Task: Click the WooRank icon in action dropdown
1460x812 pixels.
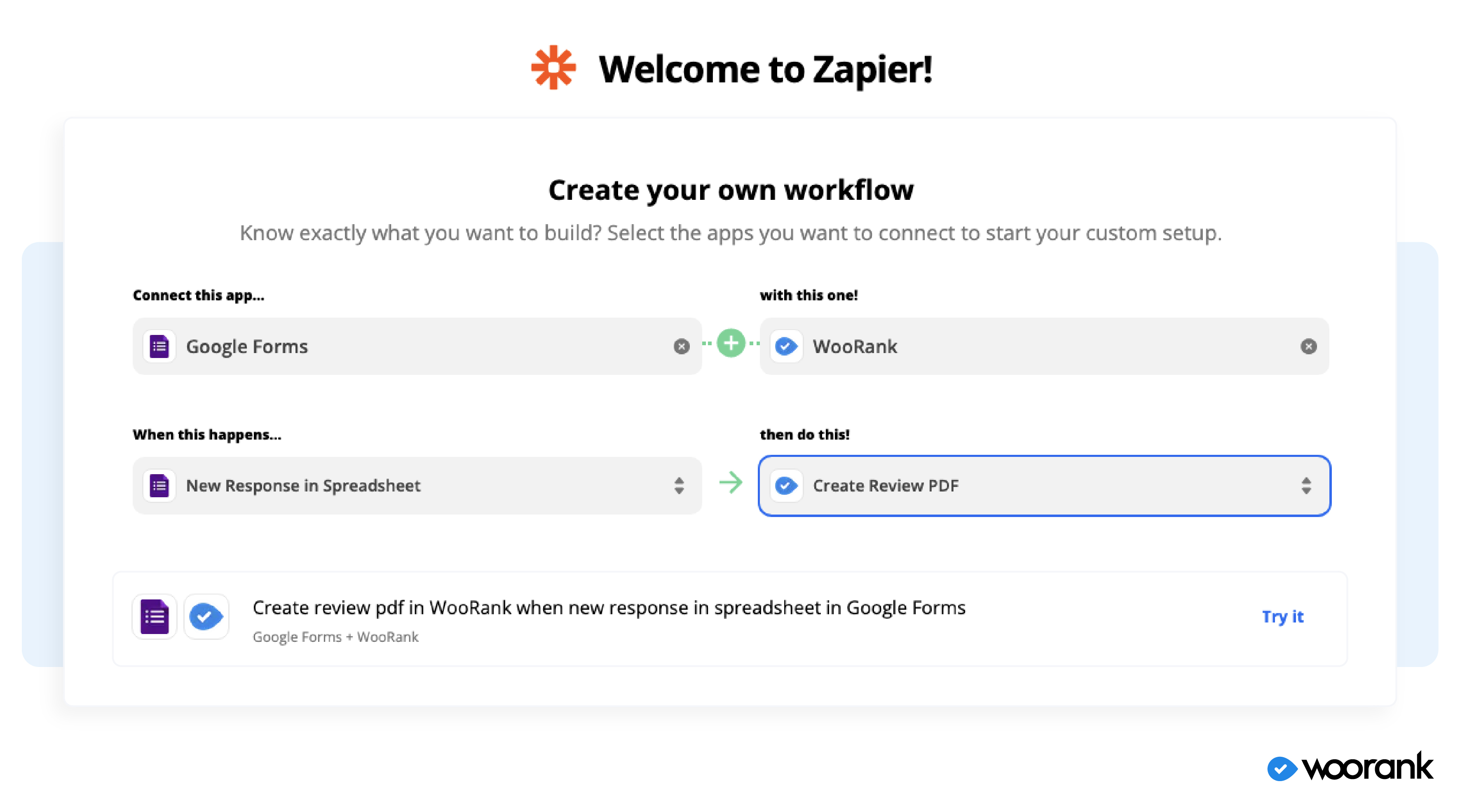Action: pos(786,486)
